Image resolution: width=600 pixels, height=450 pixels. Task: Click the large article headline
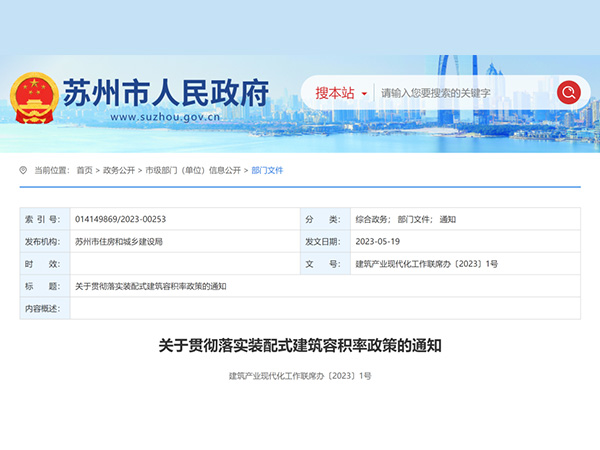300,346
